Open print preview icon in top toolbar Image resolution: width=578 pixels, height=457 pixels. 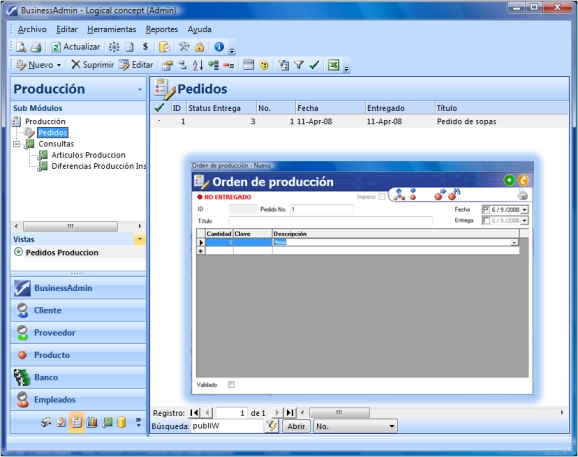click(21, 47)
